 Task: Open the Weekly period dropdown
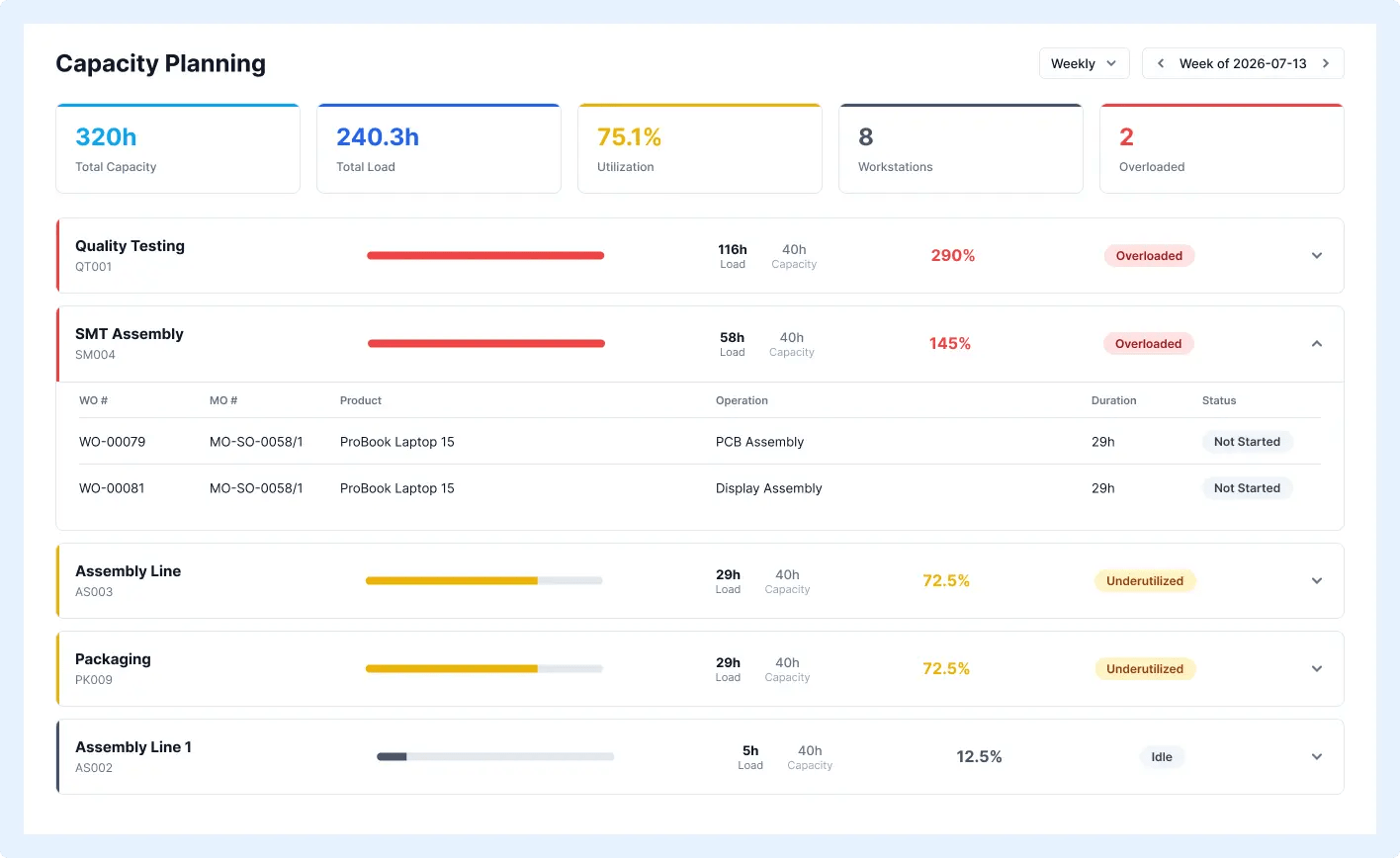click(x=1084, y=63)
